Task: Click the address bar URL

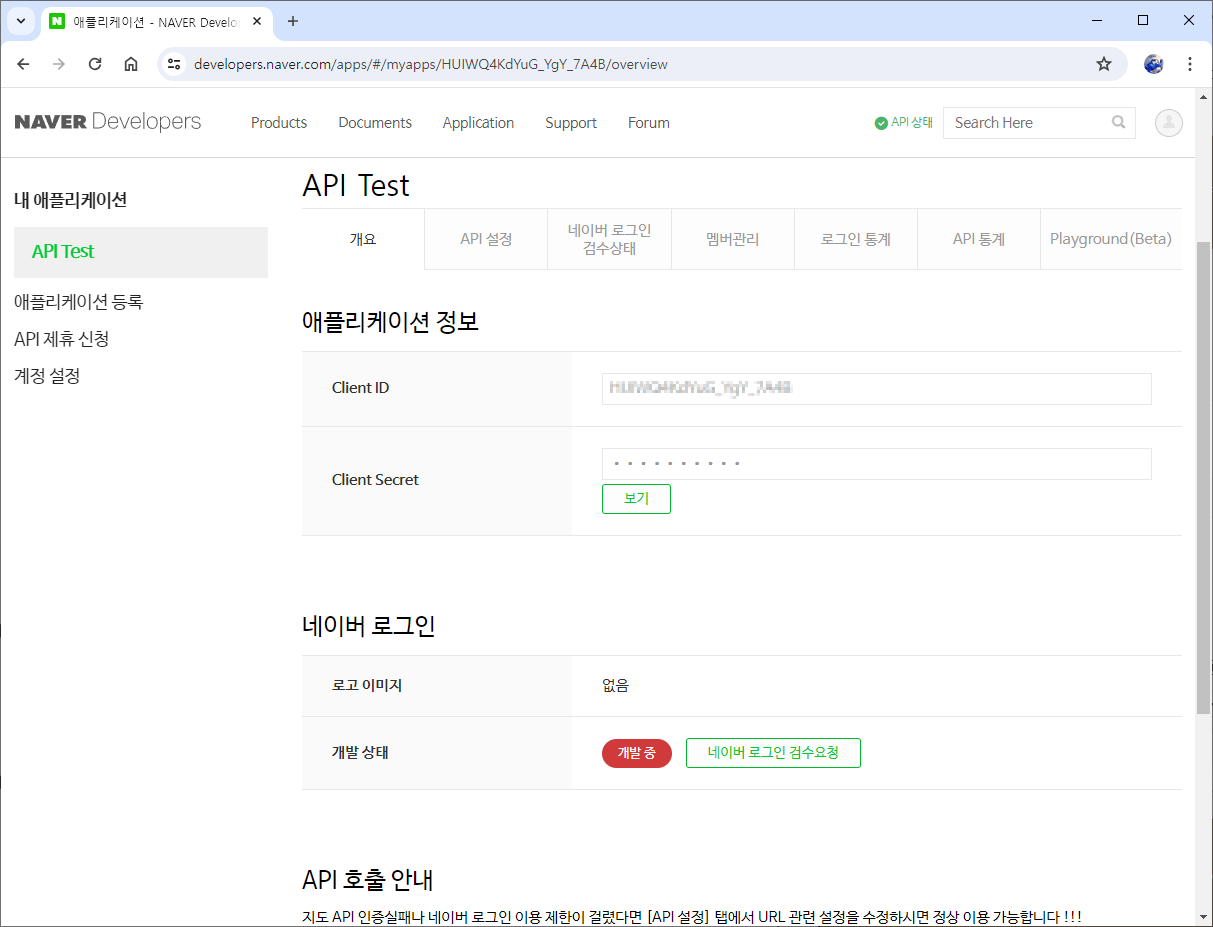Action: click(431, 64)
